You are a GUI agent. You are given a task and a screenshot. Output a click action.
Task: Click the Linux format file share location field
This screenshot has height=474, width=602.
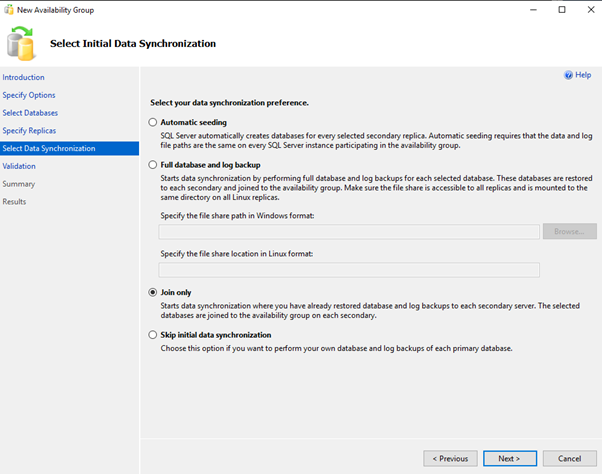[349, 269]
